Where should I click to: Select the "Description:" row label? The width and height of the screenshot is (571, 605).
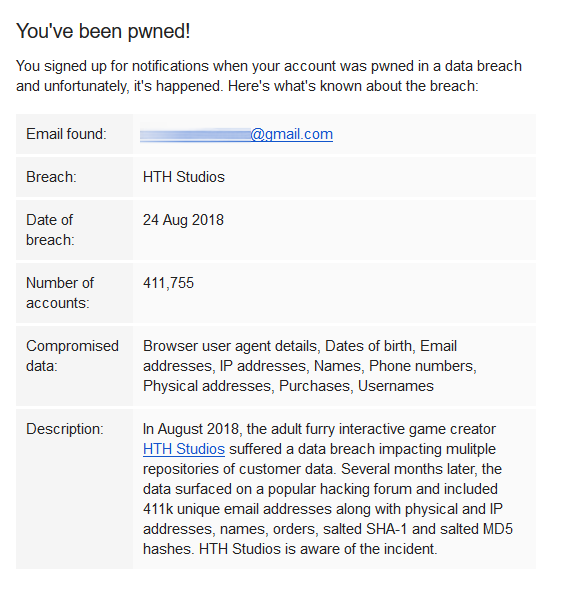pos(65,429)
